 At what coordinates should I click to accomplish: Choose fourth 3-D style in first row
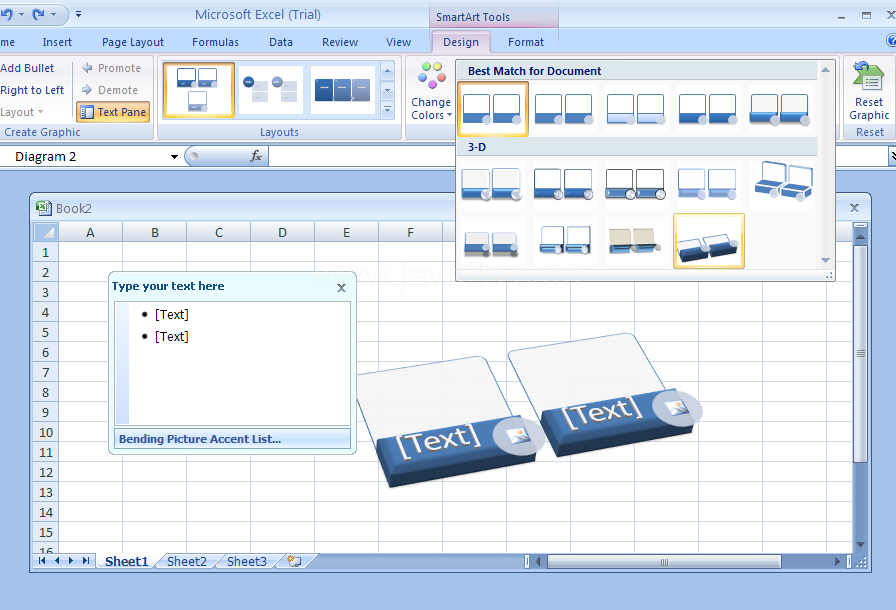[708, 184]
